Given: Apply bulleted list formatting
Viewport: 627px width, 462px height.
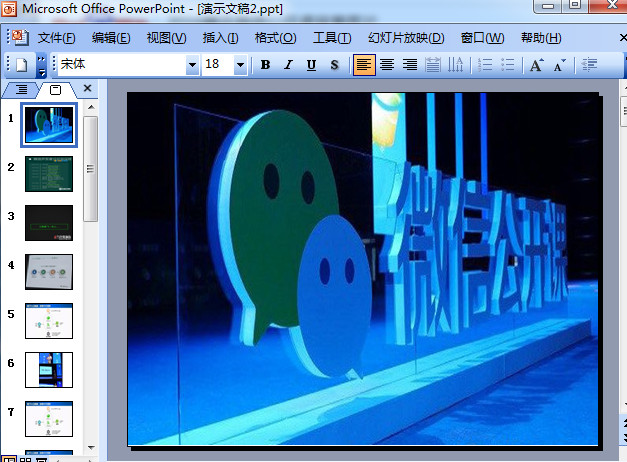Looking at the screenshot, I should pyautogui.click(x=508, y=65).
